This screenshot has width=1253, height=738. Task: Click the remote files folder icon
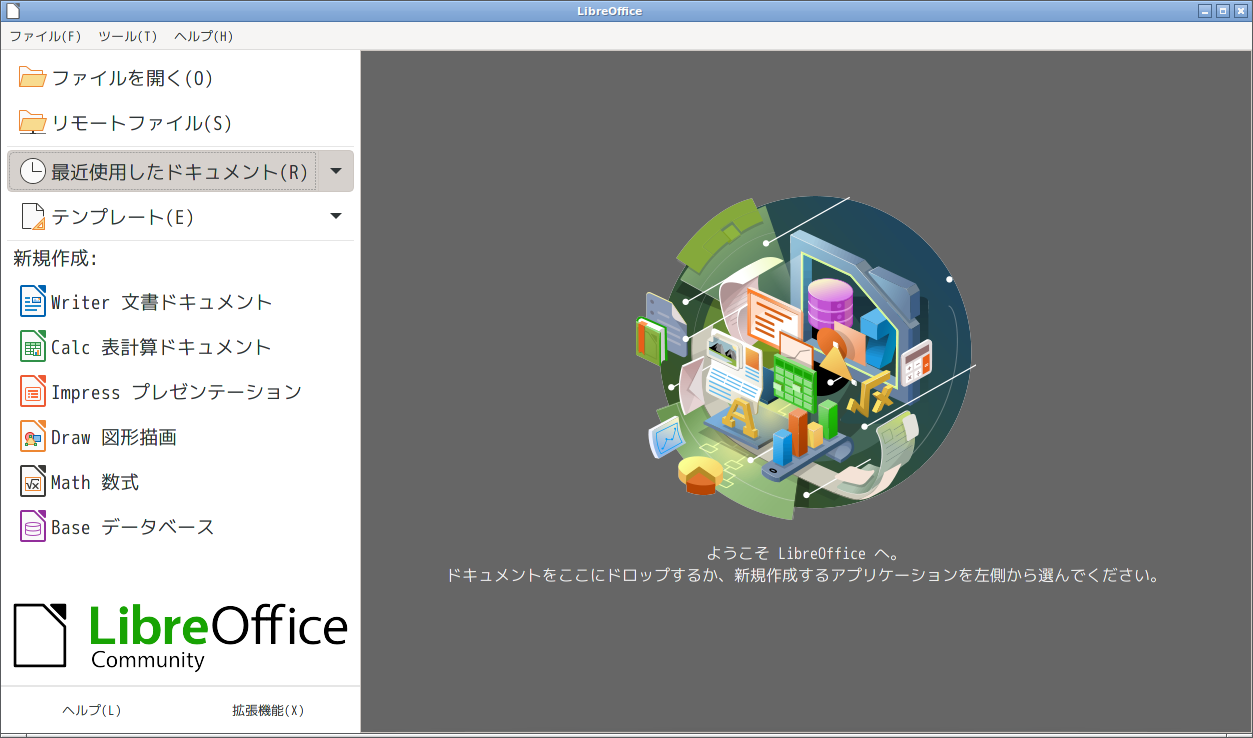tap(33, 123)
